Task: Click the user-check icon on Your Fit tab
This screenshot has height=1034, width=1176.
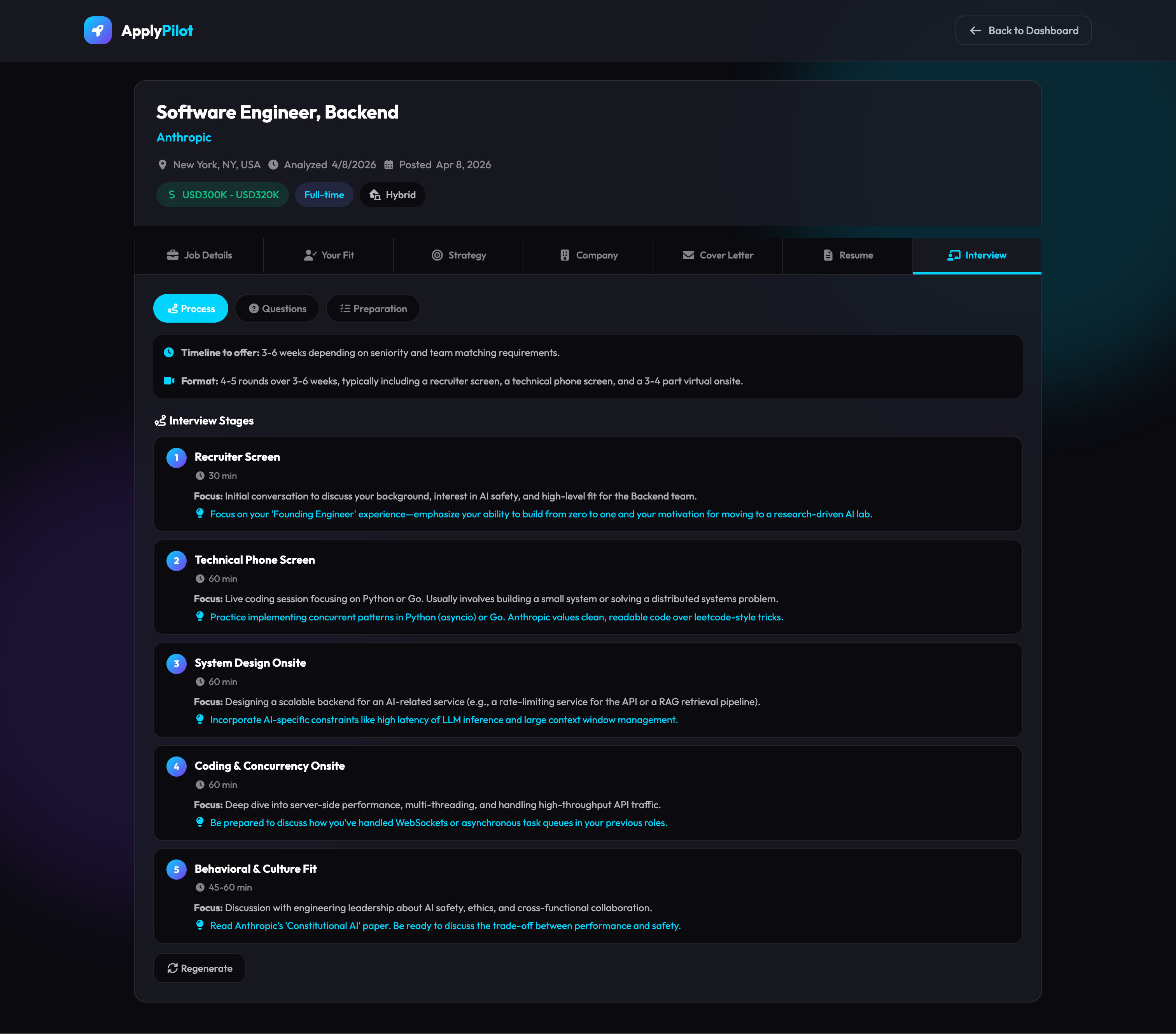Action: (x=310, y=255)
